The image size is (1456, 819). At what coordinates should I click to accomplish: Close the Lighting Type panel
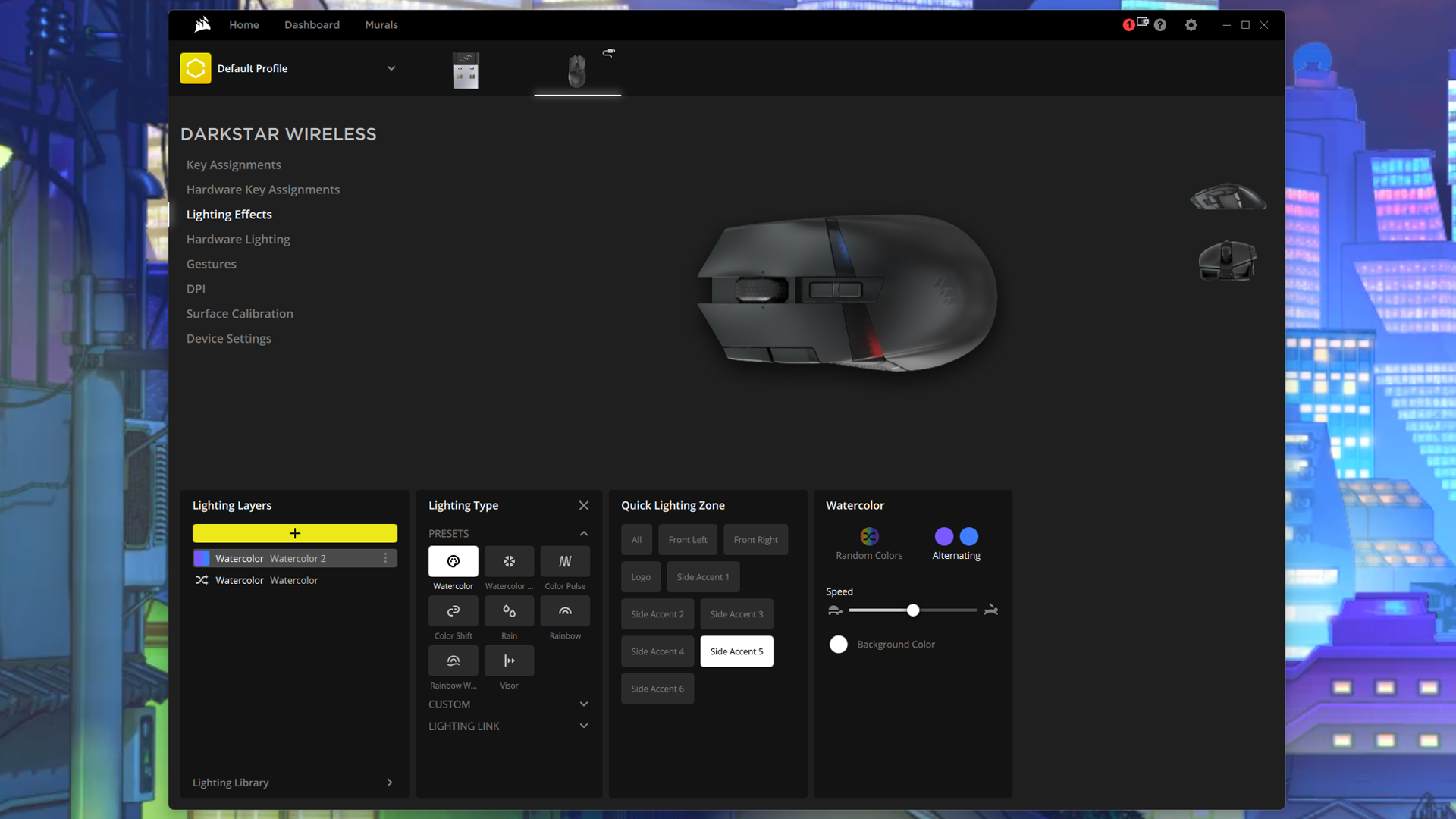point(584,505)
